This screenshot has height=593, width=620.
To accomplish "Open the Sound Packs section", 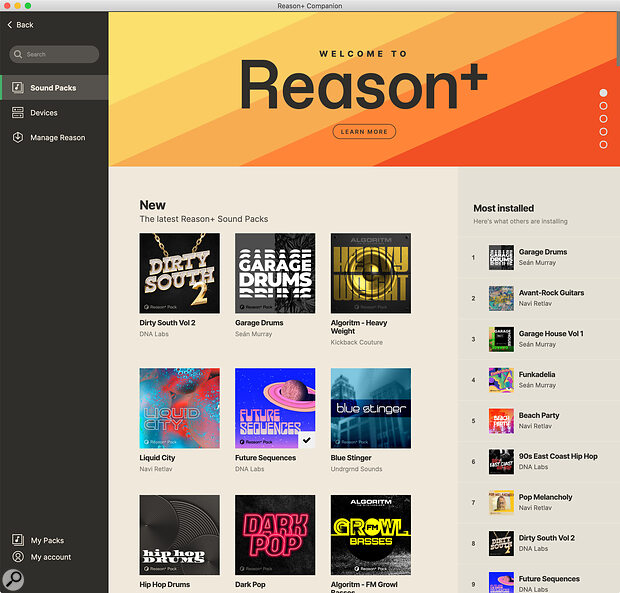I will (x=54, y=87).
